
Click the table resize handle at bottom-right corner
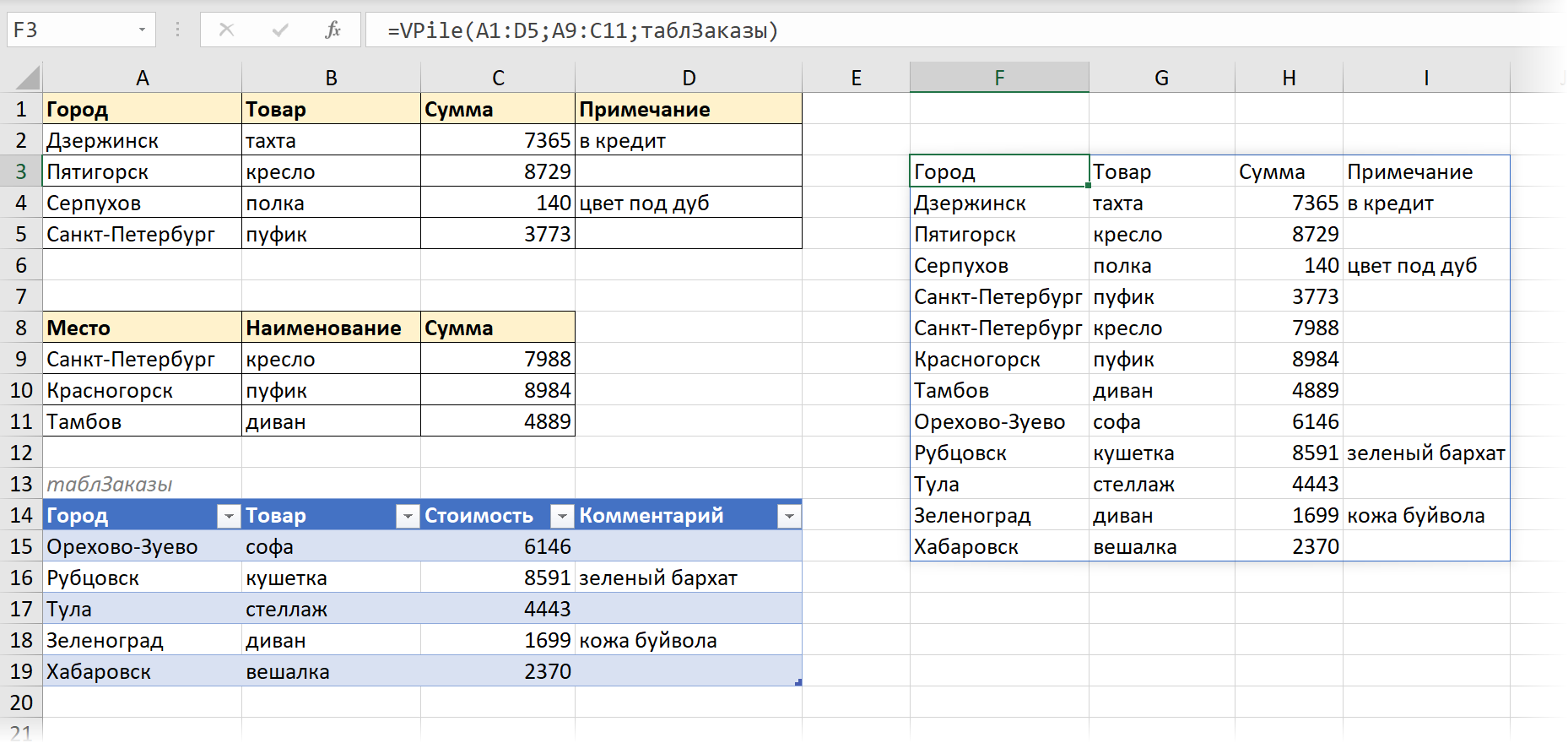click(798, 682)
